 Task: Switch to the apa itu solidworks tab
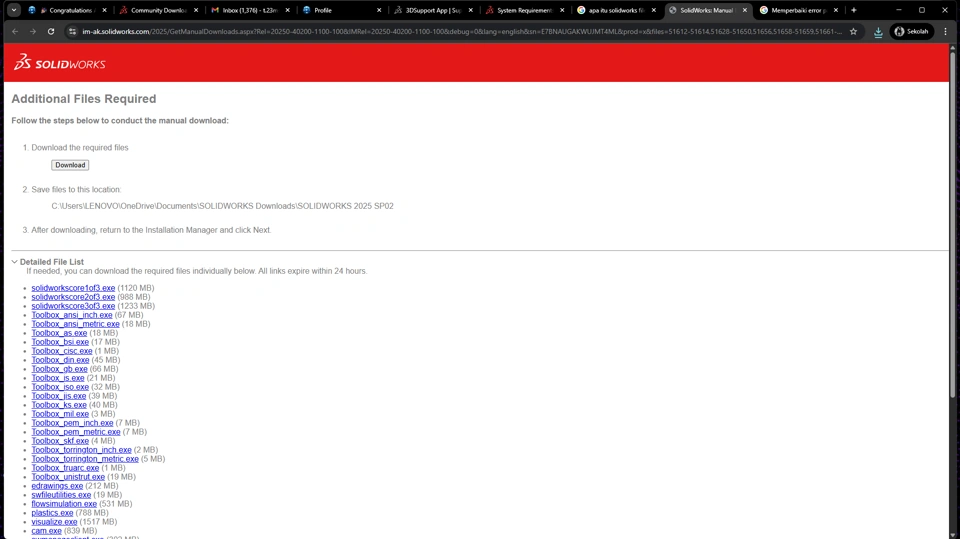pyautogui.click(x=615, y=10)
